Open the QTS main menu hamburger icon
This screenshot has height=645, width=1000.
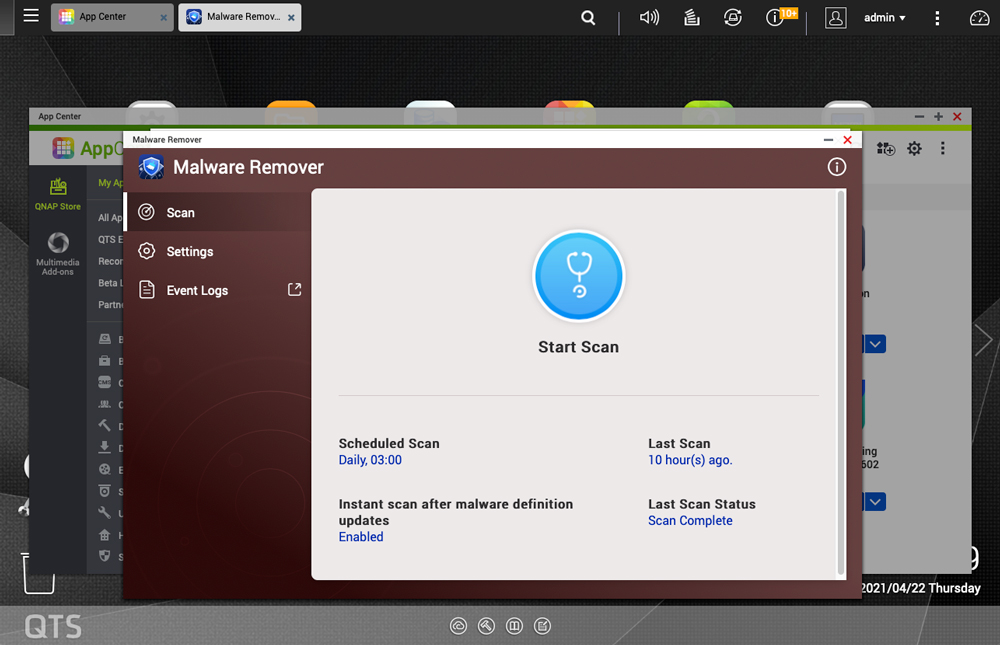point(31,16)
